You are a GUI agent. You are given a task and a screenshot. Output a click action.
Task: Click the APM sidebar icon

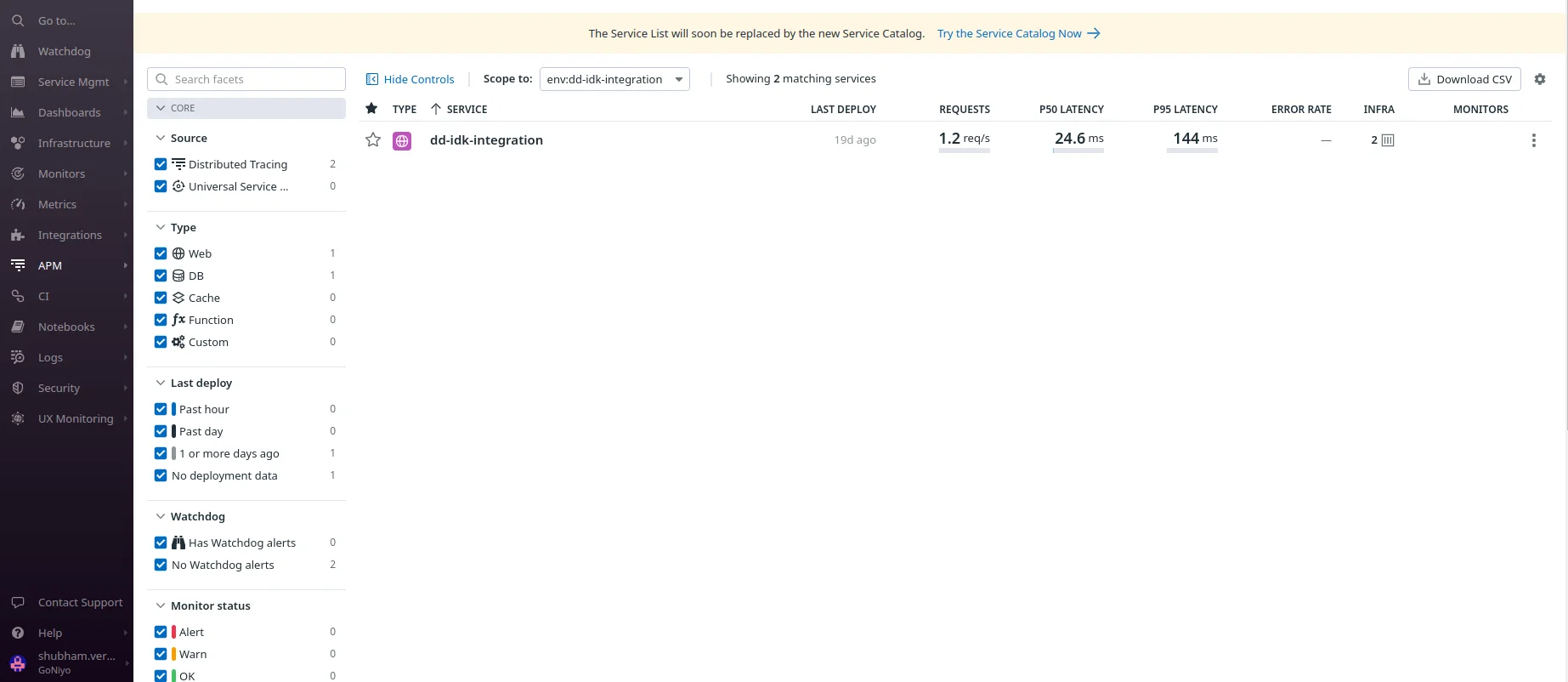[18, 265]
